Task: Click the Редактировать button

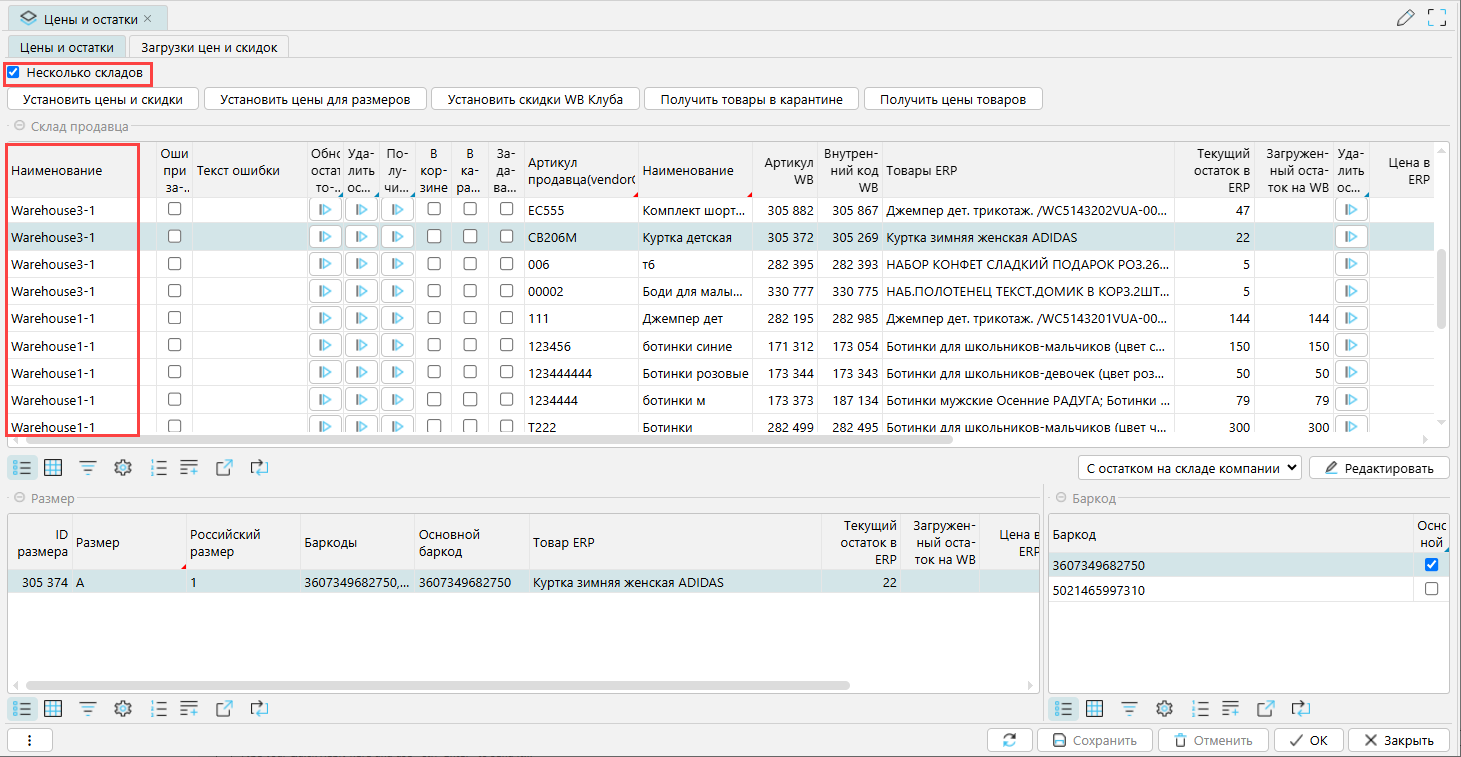Action: (x=1379, y=467)
